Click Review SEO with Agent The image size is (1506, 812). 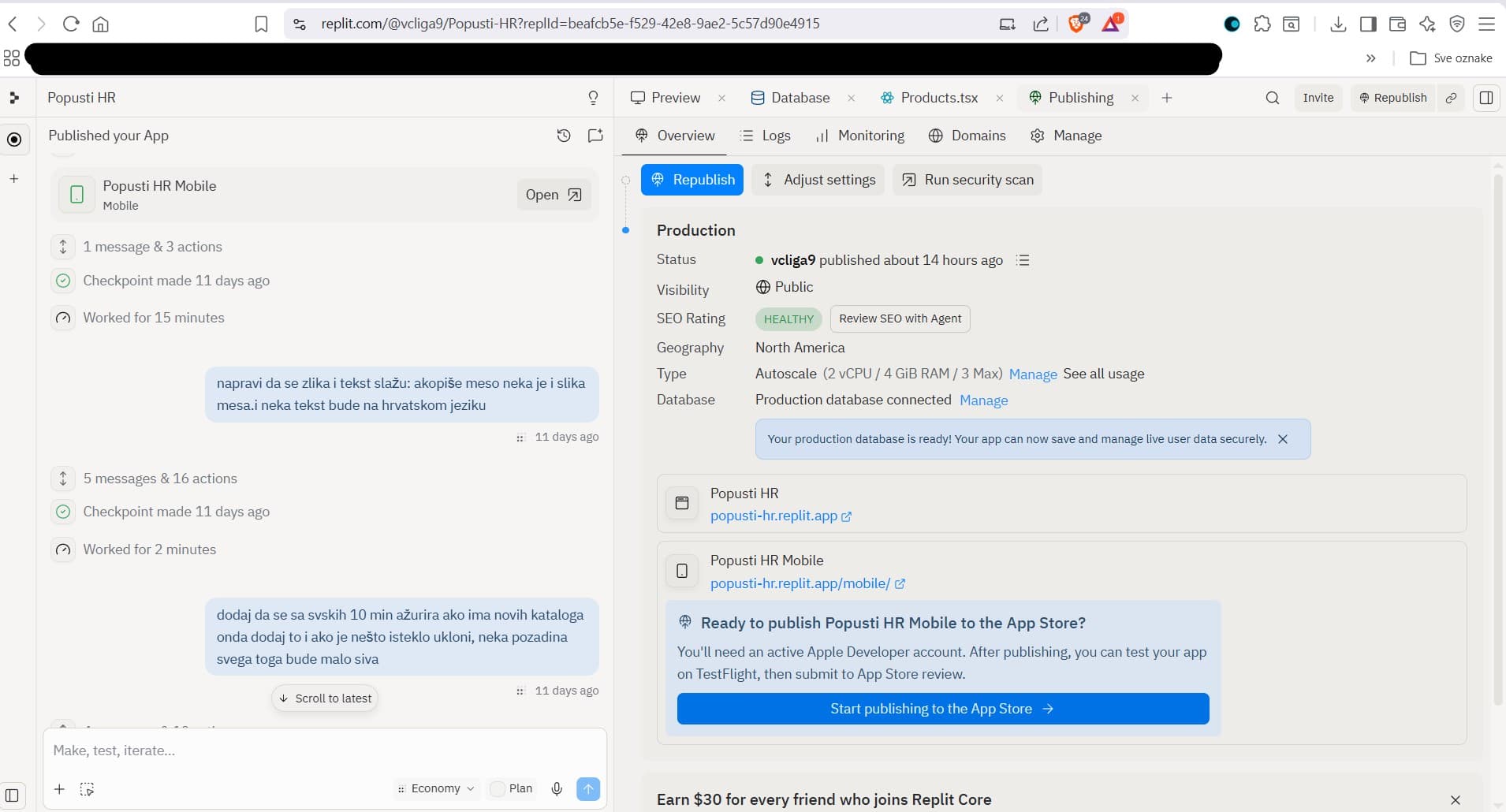(900, 318)
